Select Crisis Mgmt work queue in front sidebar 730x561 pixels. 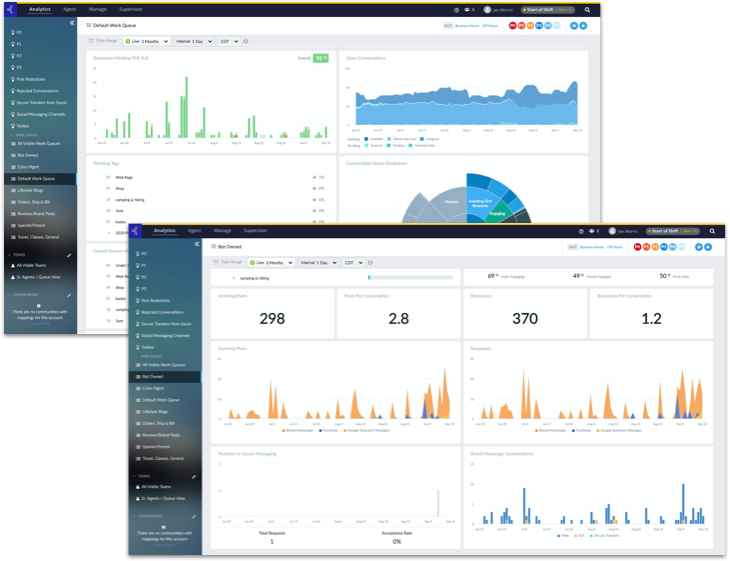tap(154, 388)
